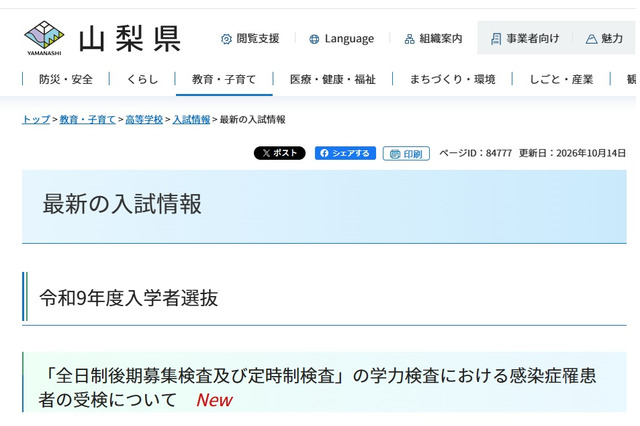Screen dimensions: 640x426
Task: Click the red New label
Action: (x=214, y=400)
